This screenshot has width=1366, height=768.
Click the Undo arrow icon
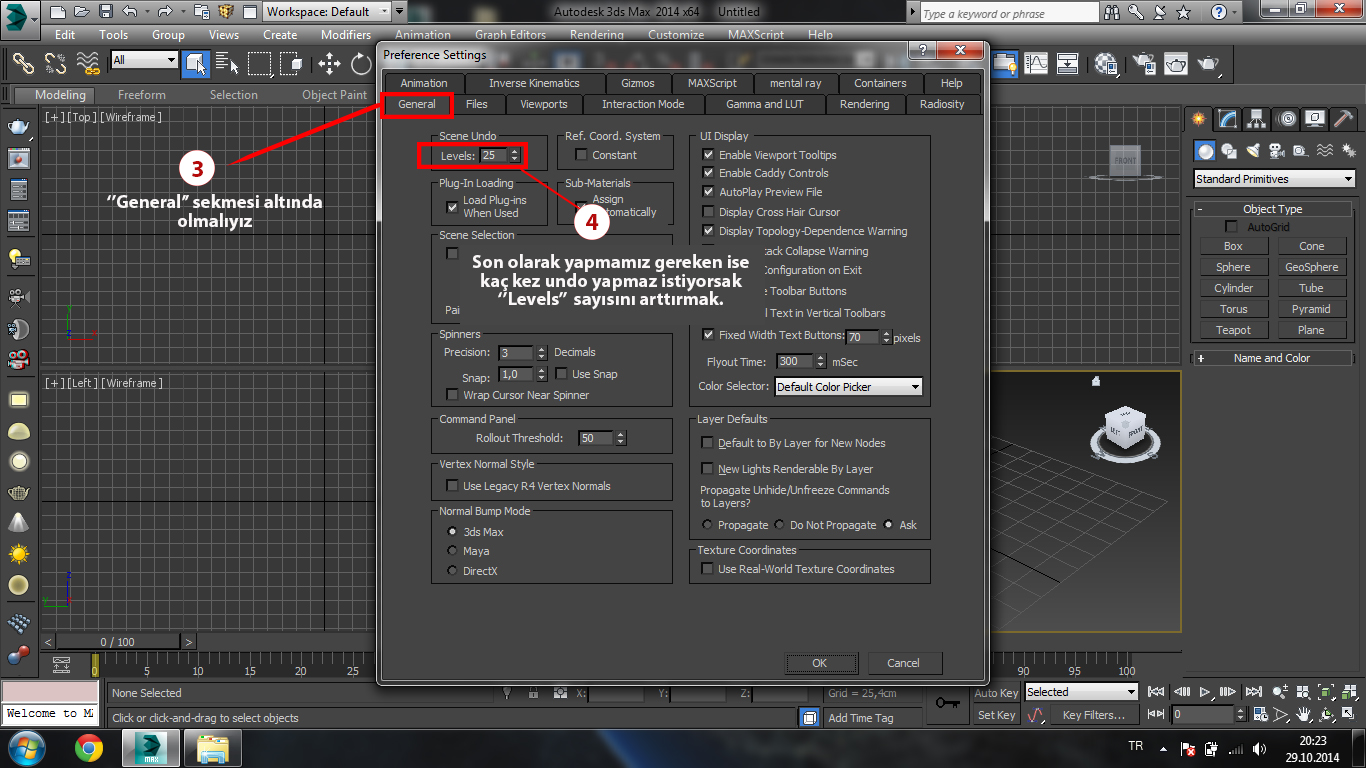[x=130, y=12]
